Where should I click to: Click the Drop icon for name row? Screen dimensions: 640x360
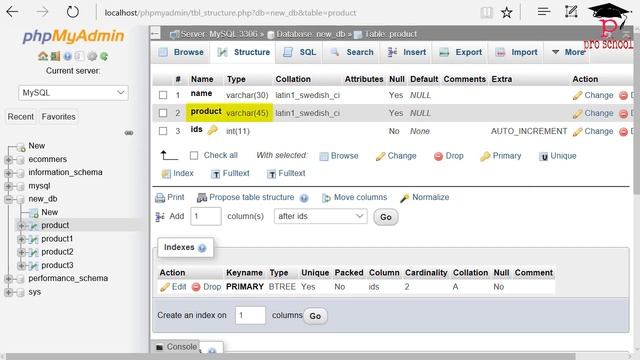[623, 96]
